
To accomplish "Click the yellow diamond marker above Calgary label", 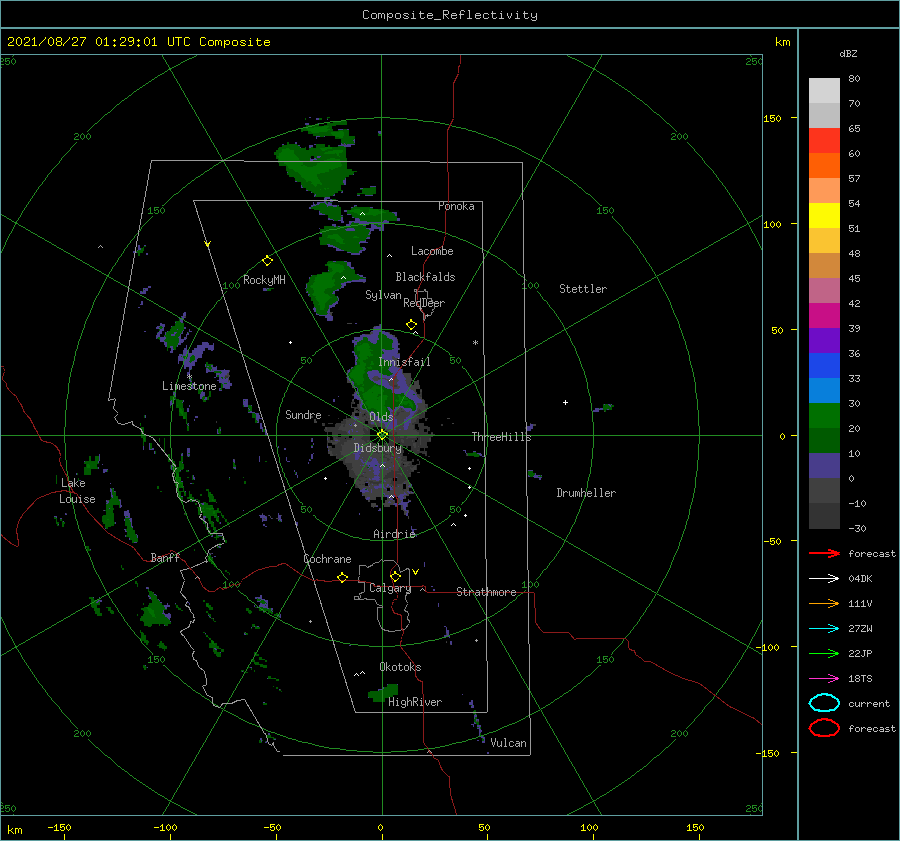I will 395,576.
